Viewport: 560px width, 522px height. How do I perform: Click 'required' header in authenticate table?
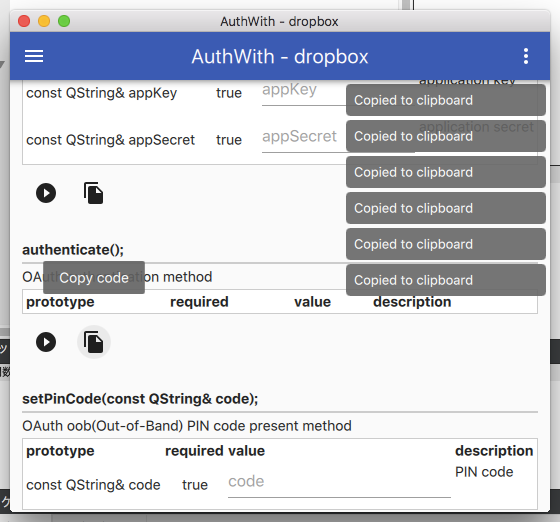[199, 302]
